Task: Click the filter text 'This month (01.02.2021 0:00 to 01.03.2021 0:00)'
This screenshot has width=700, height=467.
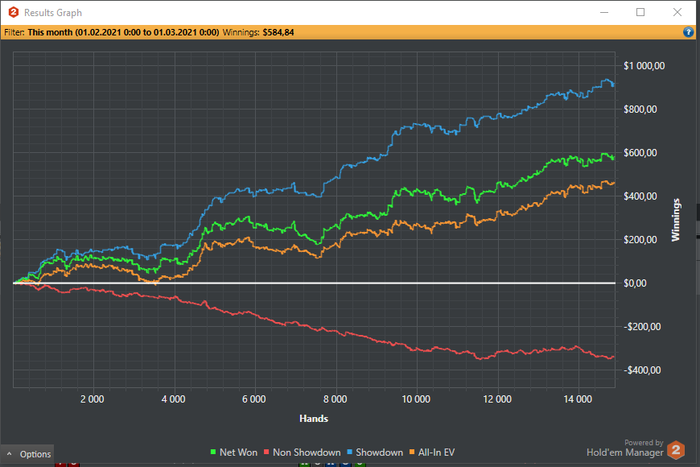Action: [123, 32]
